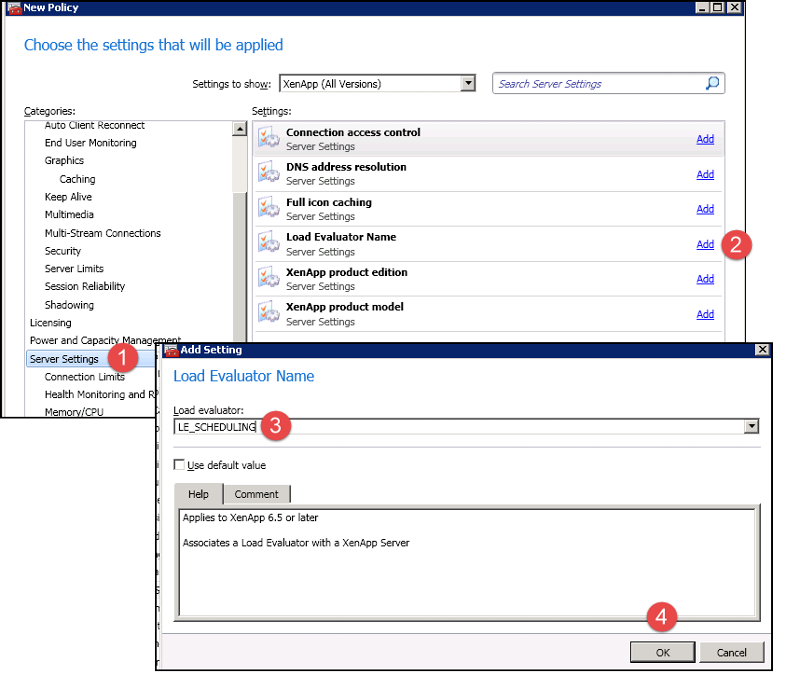Confirm the Add Setting dialog with OK
The height and width of the screenshot is (686, 800).
coord(662,652)
